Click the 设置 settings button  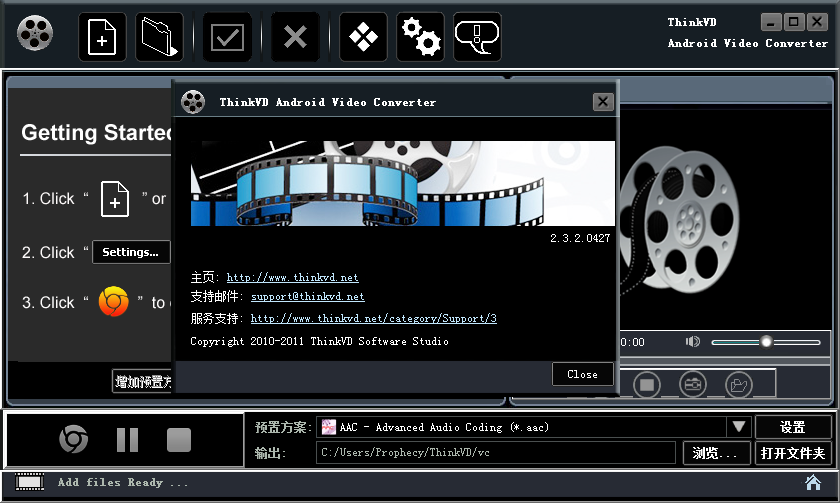pyautogui.click(x=793, y=427)
